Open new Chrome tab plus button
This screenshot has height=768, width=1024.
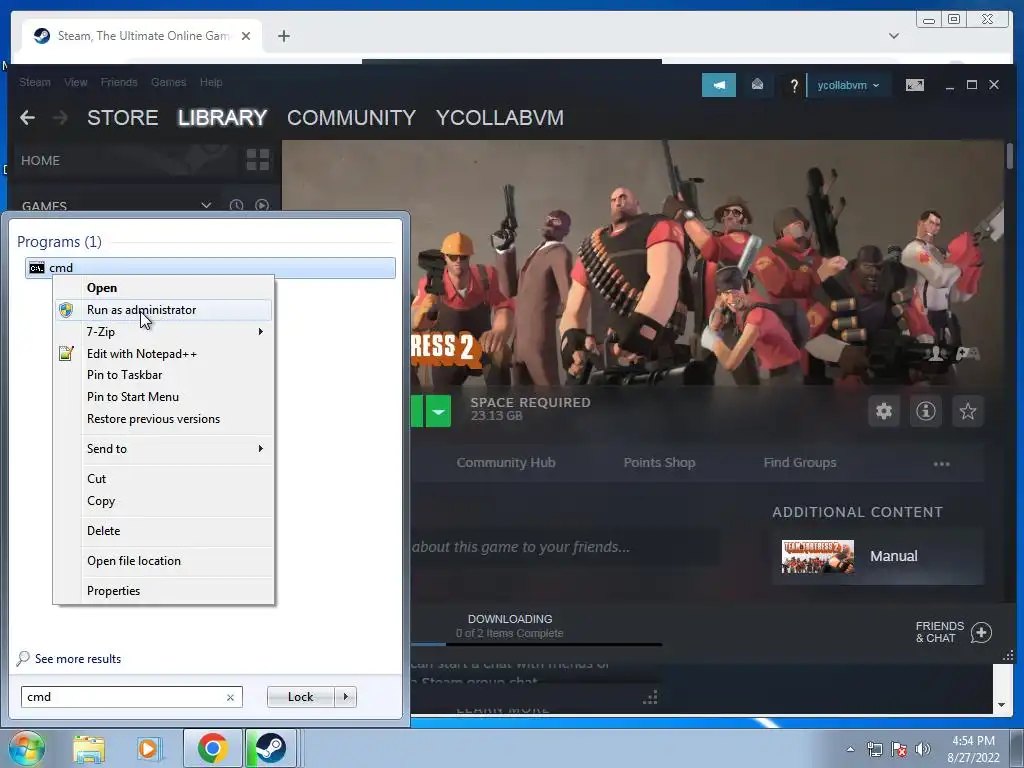283,36
